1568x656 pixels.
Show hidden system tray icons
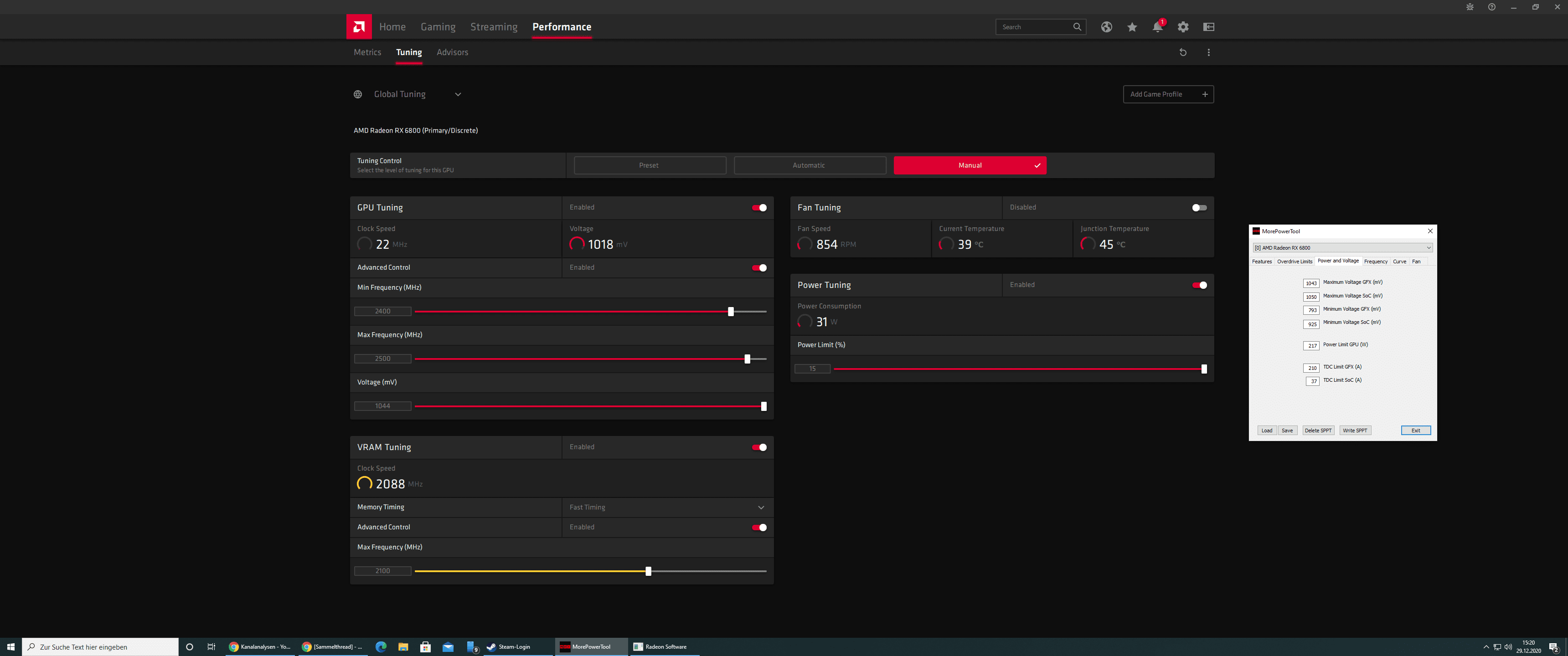1486,647
